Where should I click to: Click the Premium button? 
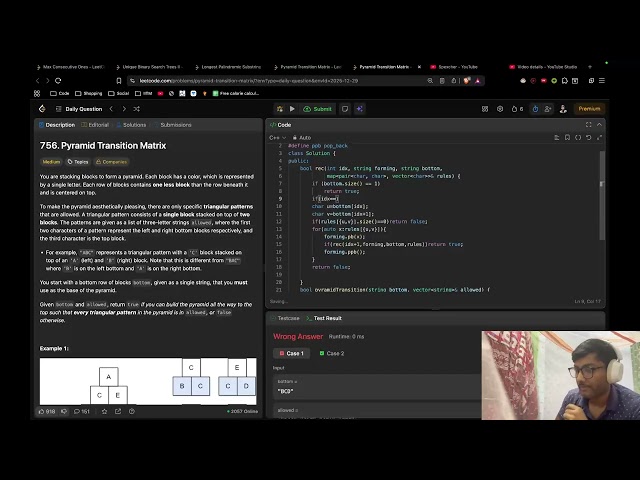(x=589, y=109)
